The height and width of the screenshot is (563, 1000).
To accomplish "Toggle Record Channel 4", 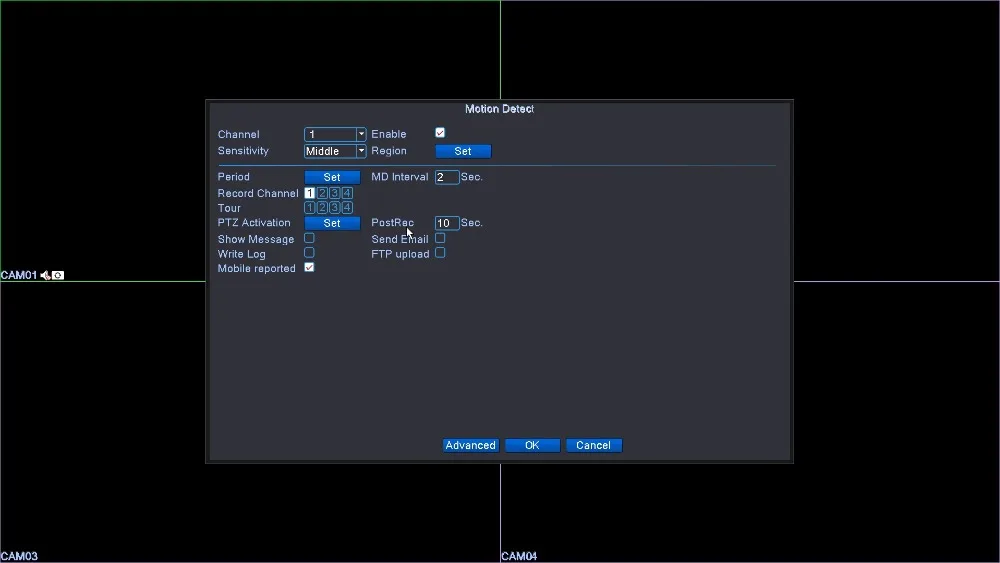I will [x=347, y=193].
